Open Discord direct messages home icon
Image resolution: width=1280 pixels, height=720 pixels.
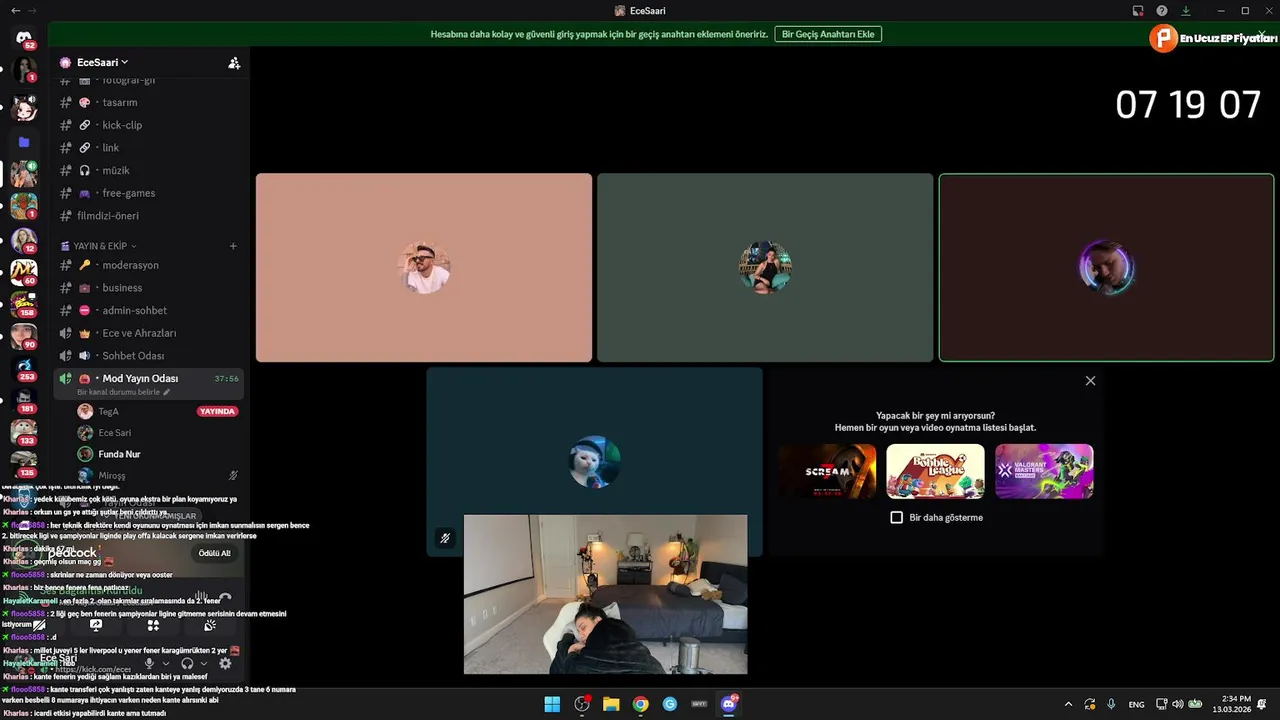[x=24, y=37]
